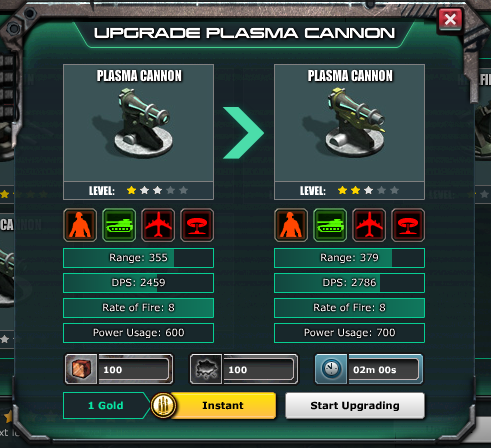Click the clock icon beside 02m 00s
This screenshot has width=491, height=448.
pos(331,369)
